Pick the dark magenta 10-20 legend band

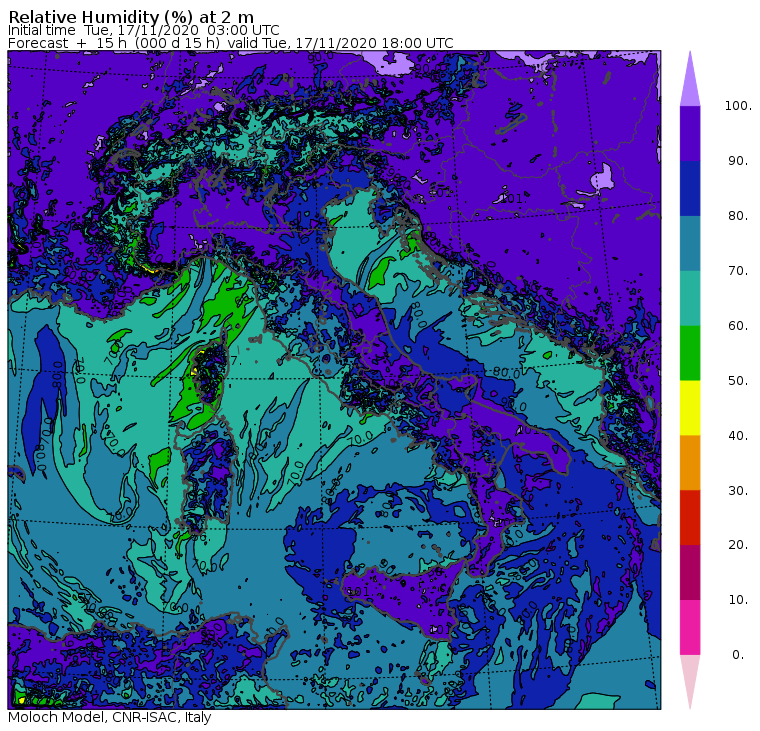pyautogui.click(x=690, y=572)
